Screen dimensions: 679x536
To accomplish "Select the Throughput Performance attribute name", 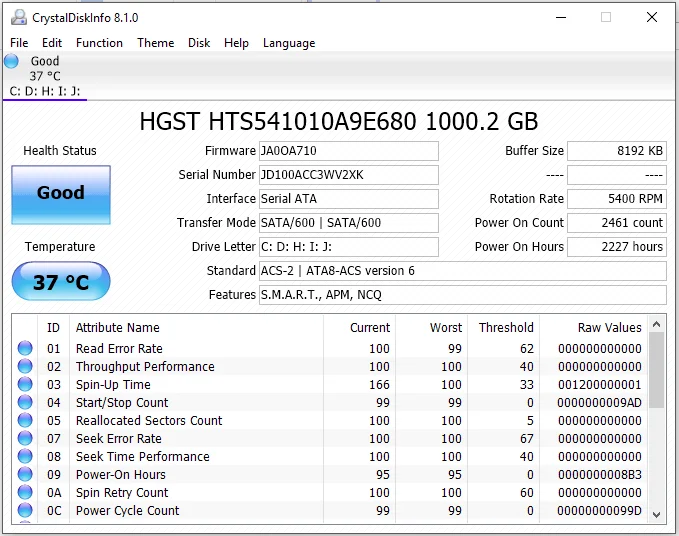I will 145,367.
